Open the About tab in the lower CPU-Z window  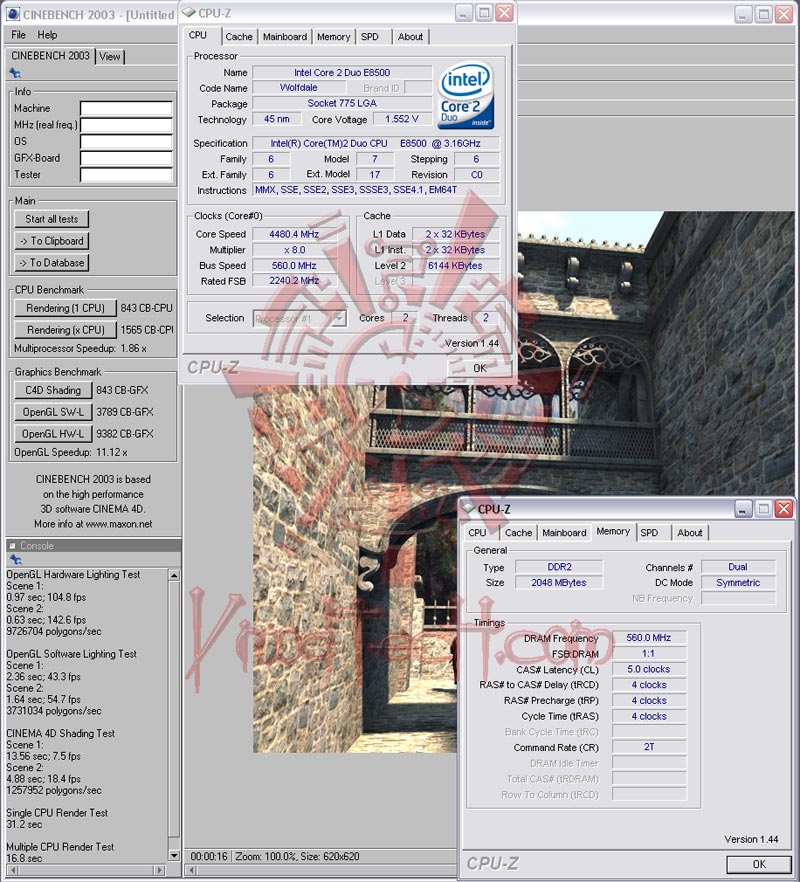690,532
